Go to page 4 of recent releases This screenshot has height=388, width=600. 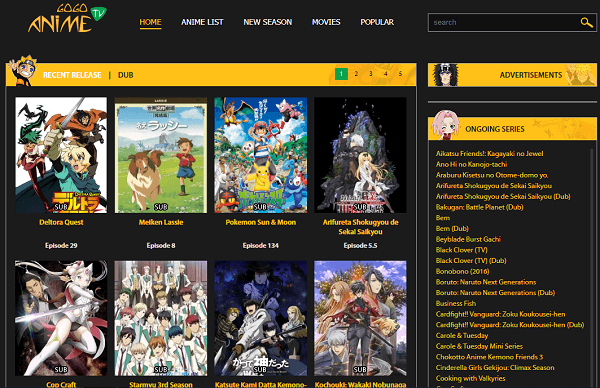tap(386, 74)
